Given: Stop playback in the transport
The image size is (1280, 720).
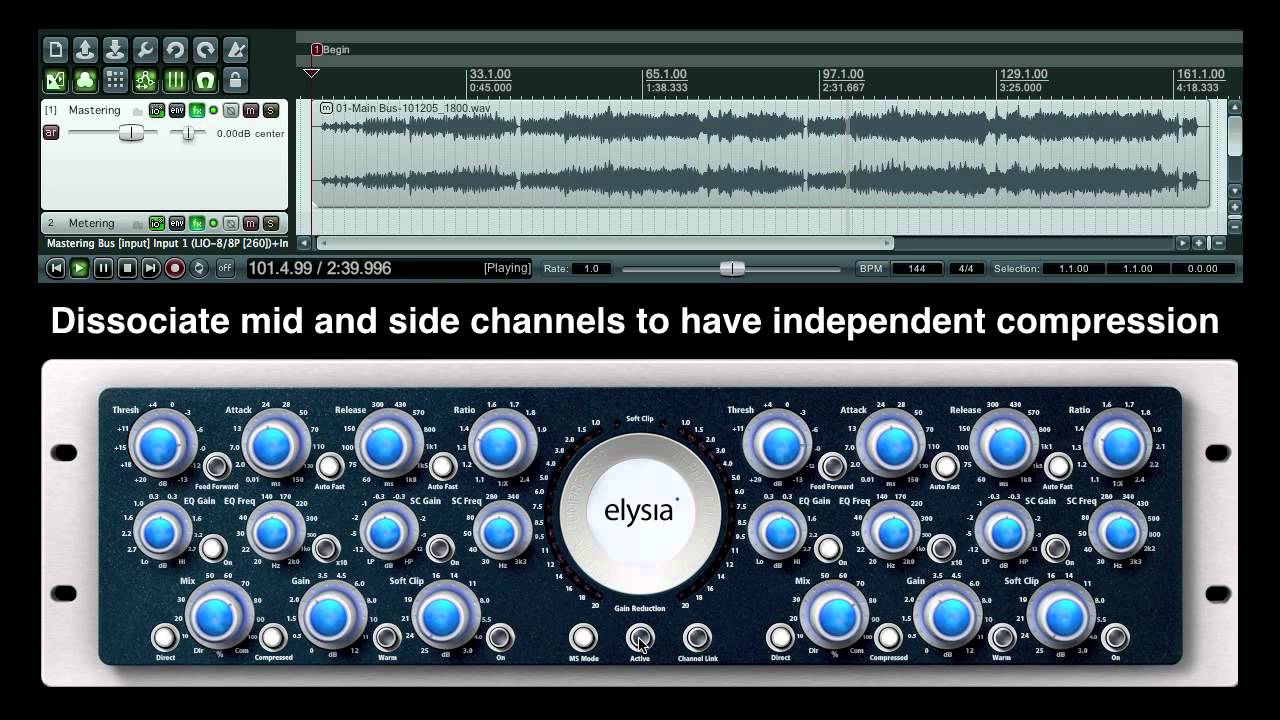Looking at the screenshot, I should [127, 268].
